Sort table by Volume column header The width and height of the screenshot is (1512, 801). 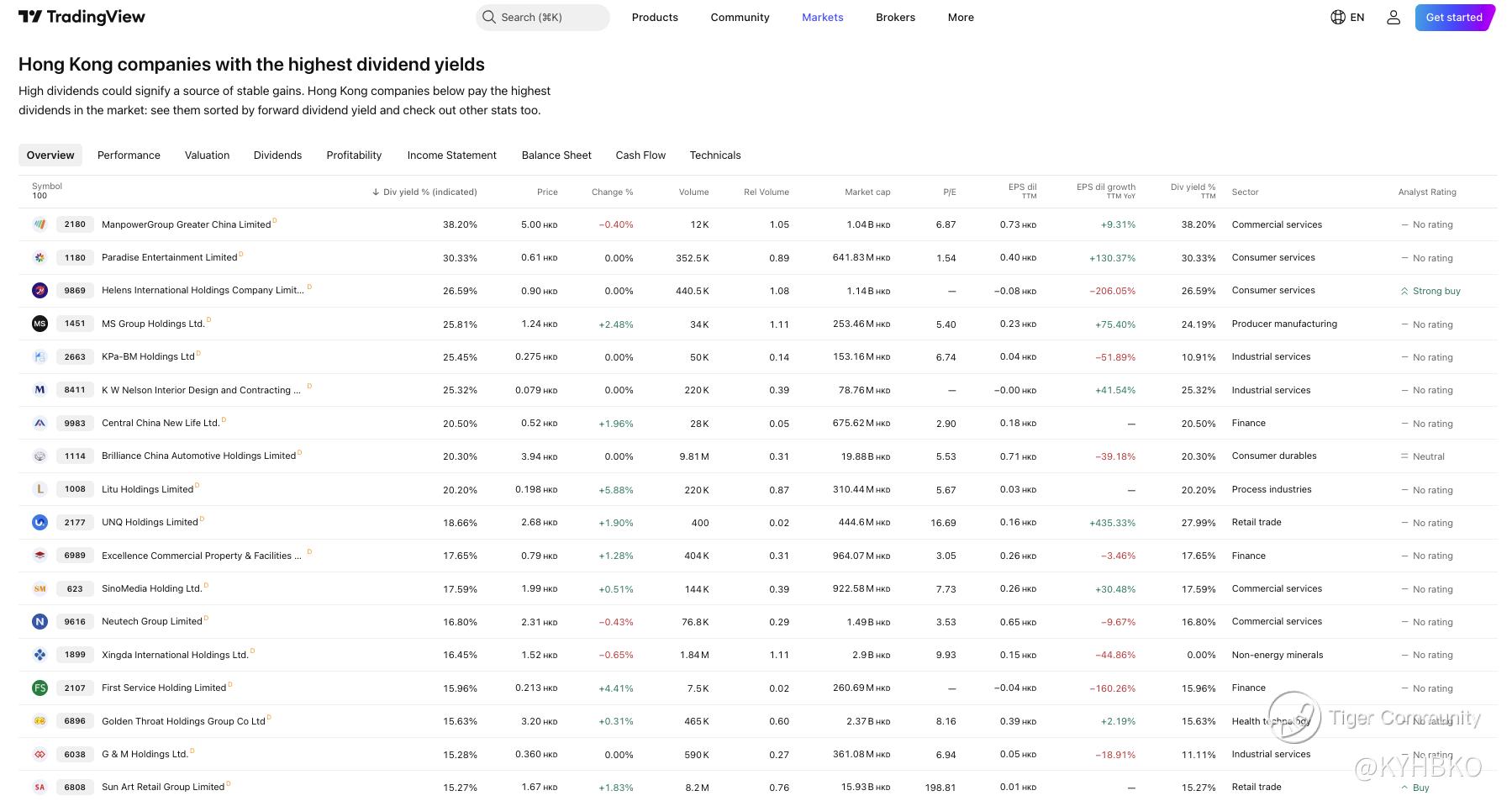pos(693,192)
